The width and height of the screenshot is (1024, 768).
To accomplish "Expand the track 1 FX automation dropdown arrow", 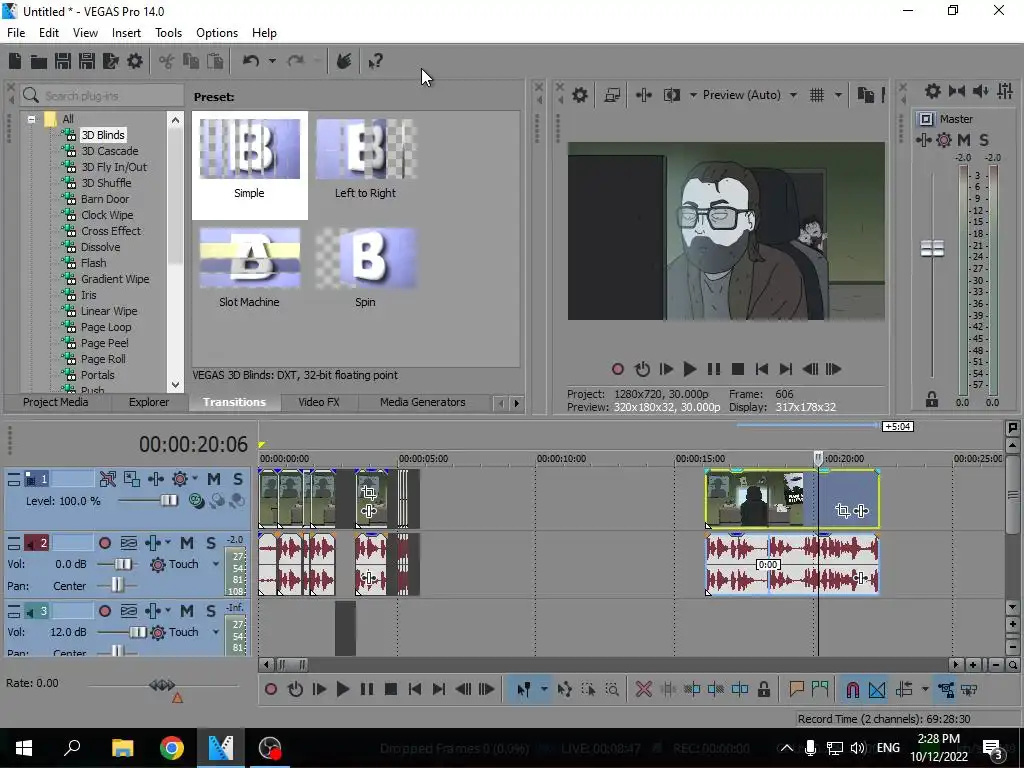I will (x=195, y=479).
